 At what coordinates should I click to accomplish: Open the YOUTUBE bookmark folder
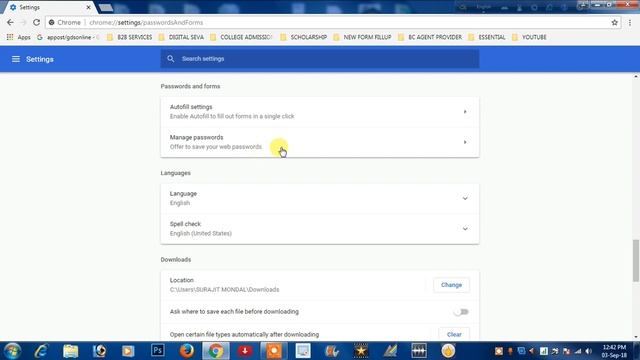click(529, 37)
